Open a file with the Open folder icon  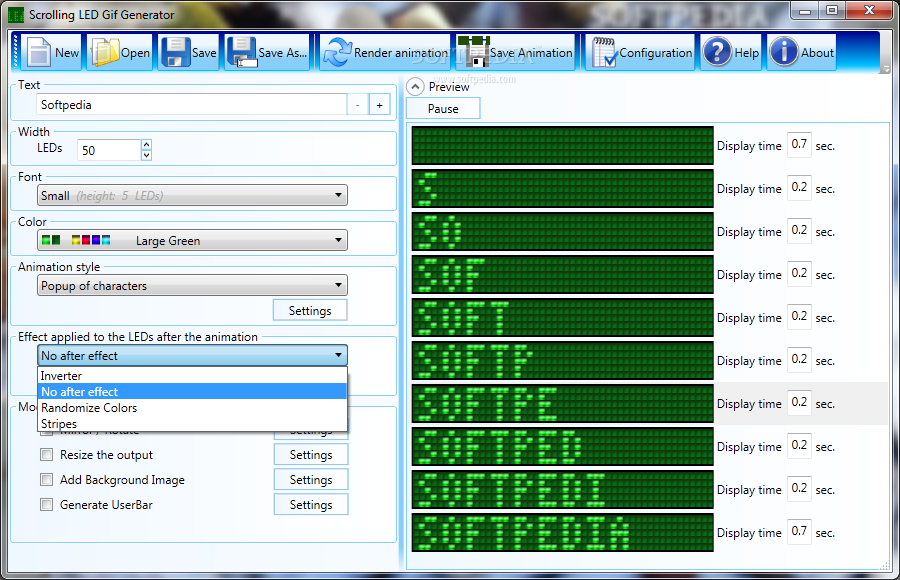click(106, 52)
